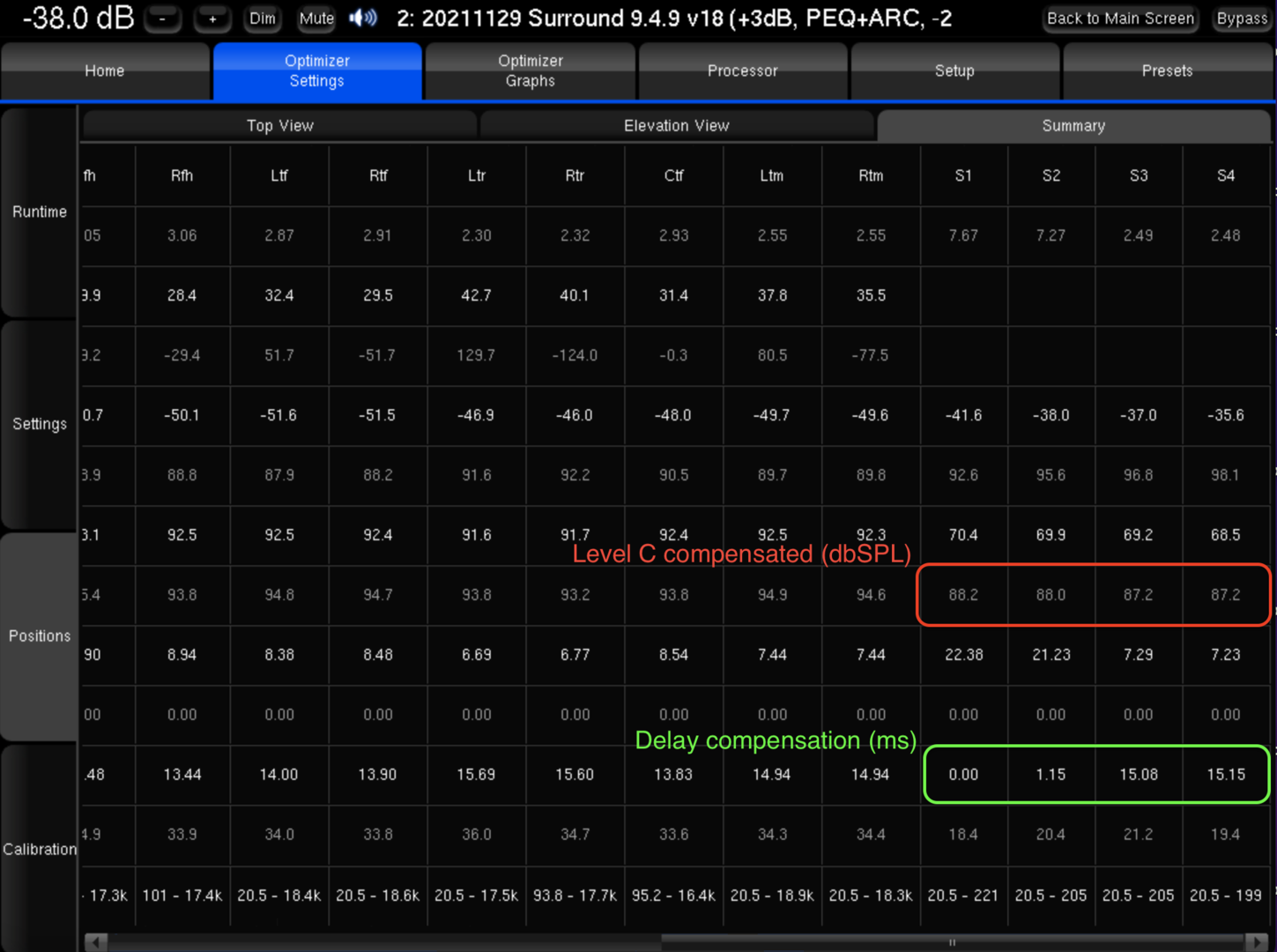Image resolution: width=1277 pixels, height=952 pixels.
Task: Click the 22.38 cell under S1
Action: (963, 655)
